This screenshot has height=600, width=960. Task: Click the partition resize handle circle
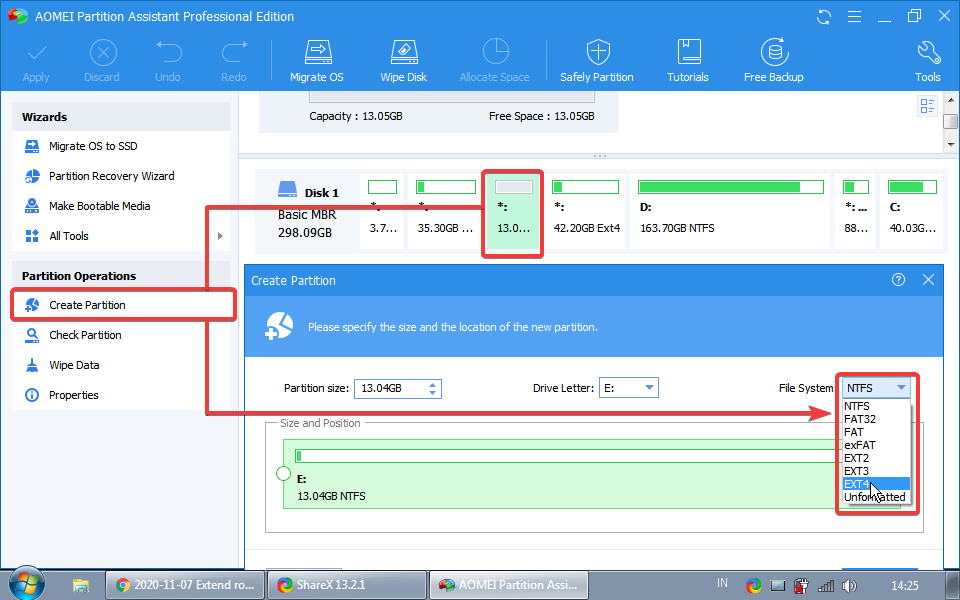click(283, 473)
